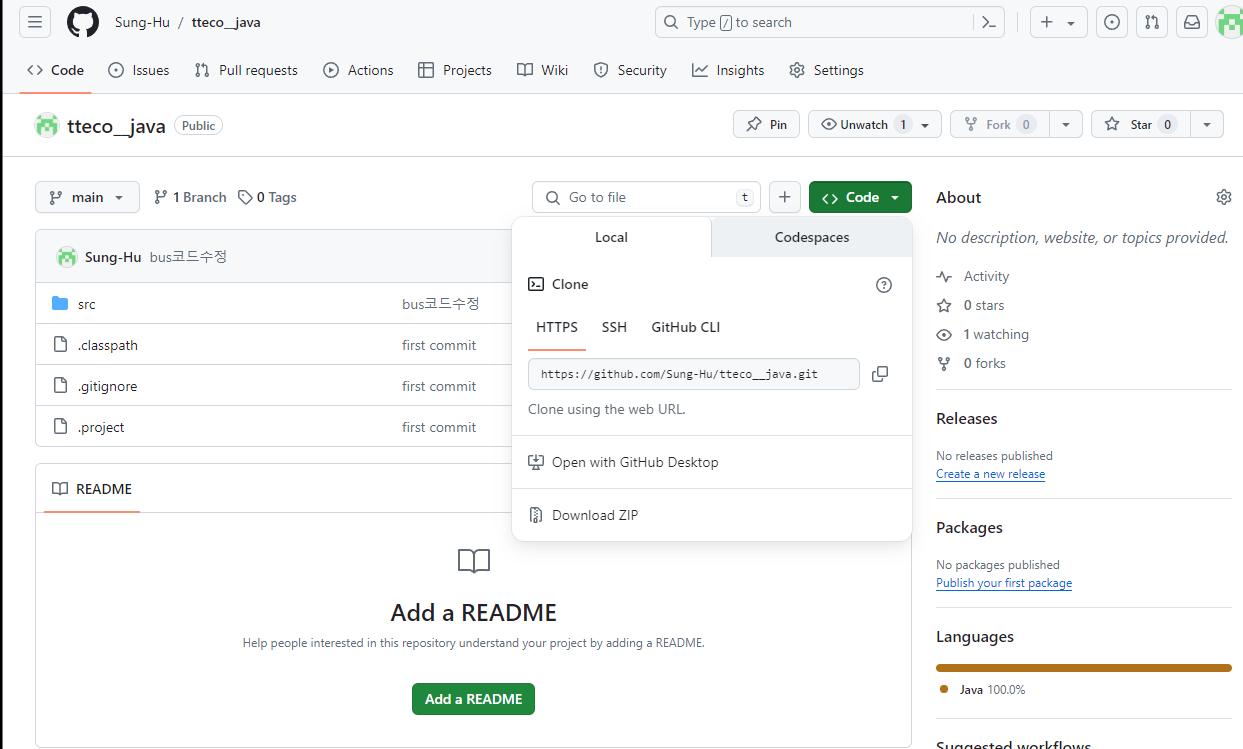Screen dimensions: 1243x749
Task: Open the Notifications inbox icon
Action: (1192, 22)
